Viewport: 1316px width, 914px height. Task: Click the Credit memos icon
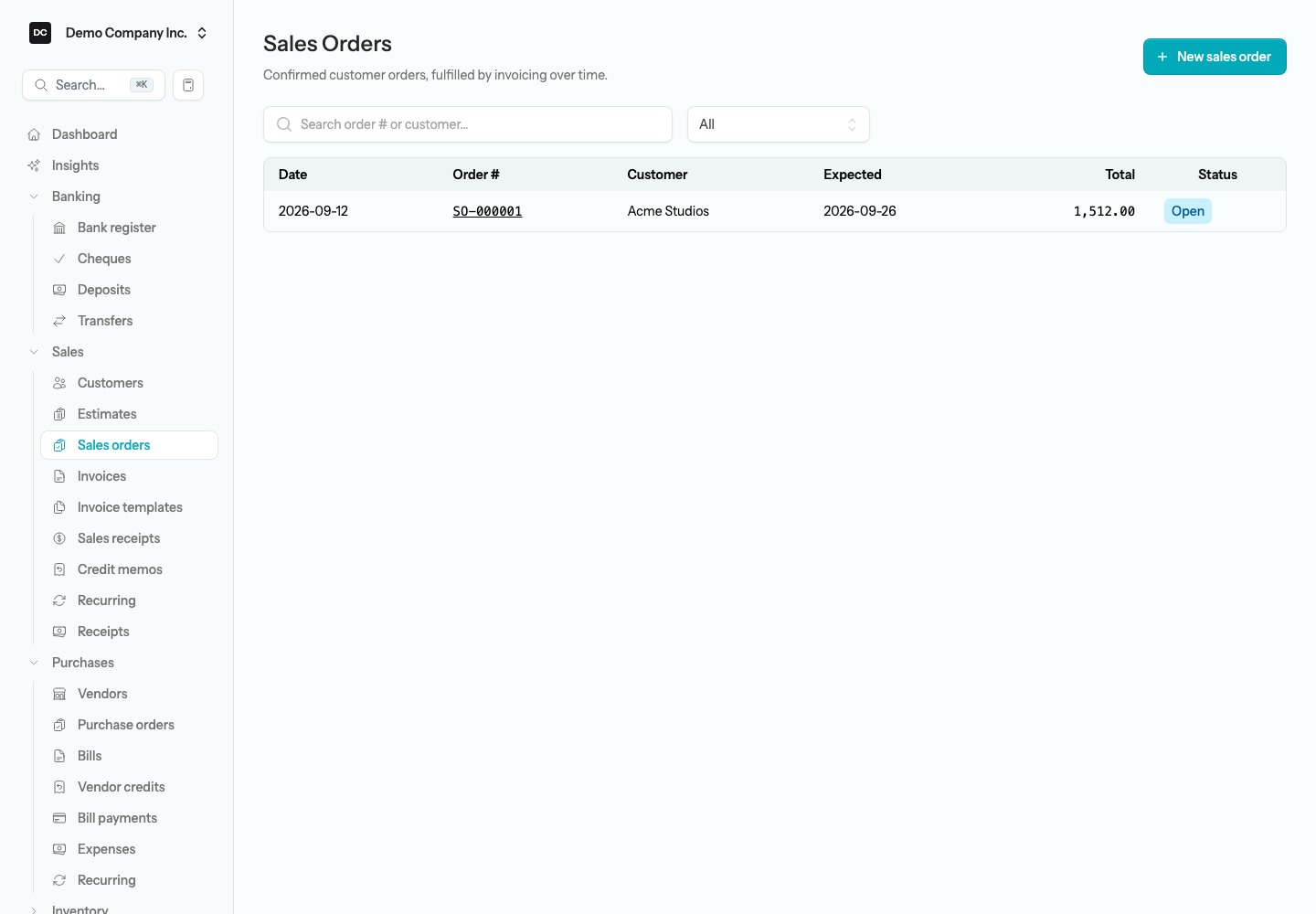(59, 569)
